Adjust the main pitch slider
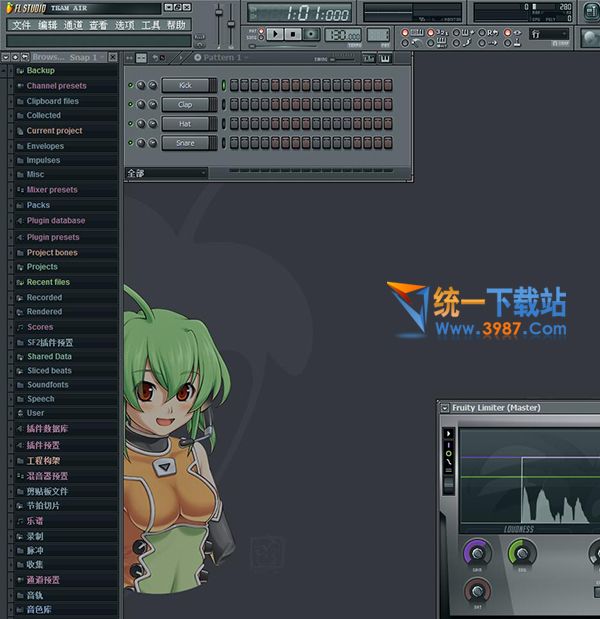This screenshot has height=619, width=600. click(231, 24)
